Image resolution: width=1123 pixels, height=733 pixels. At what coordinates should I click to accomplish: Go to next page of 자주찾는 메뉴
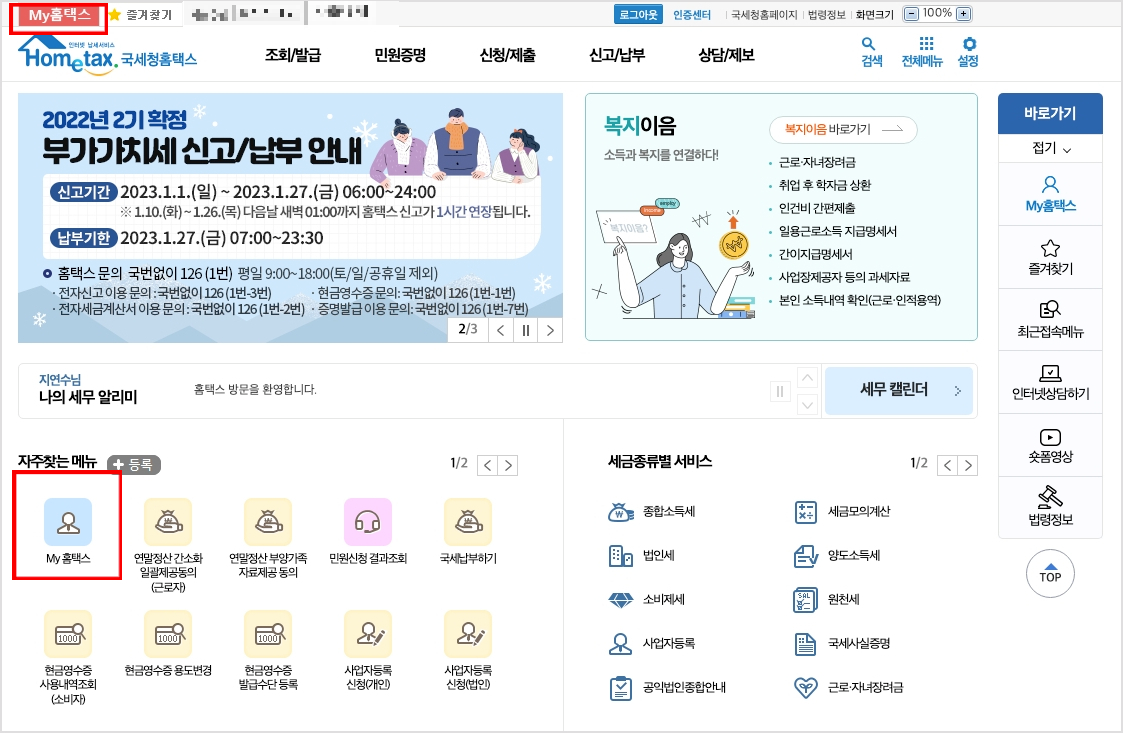[508, 465]
